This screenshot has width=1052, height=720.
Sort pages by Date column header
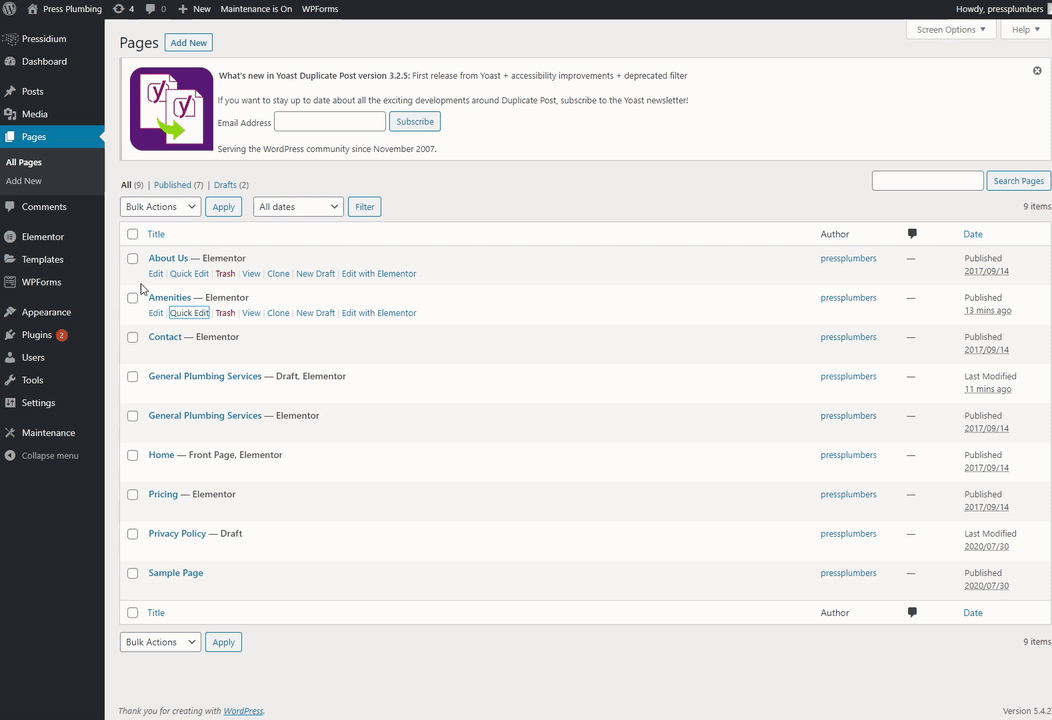coord(973,234)
